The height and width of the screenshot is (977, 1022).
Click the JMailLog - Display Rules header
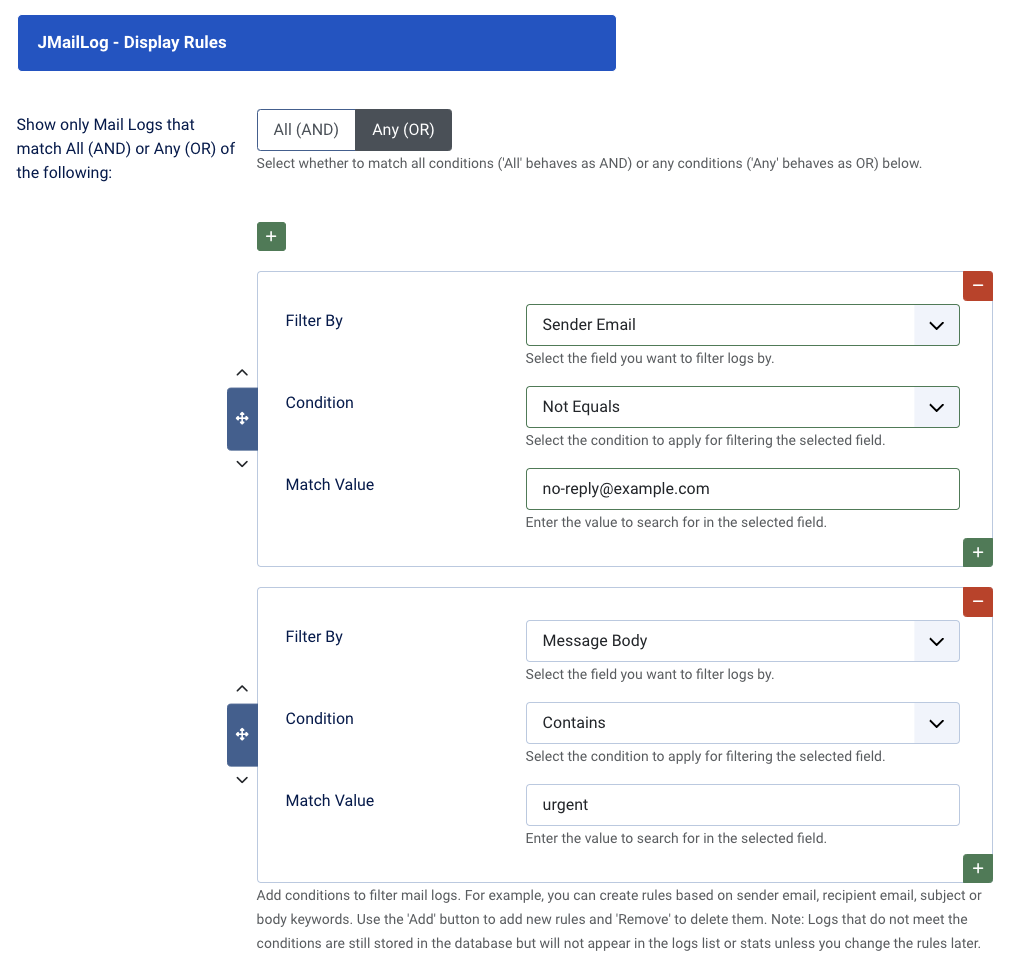tap(317, 43)
